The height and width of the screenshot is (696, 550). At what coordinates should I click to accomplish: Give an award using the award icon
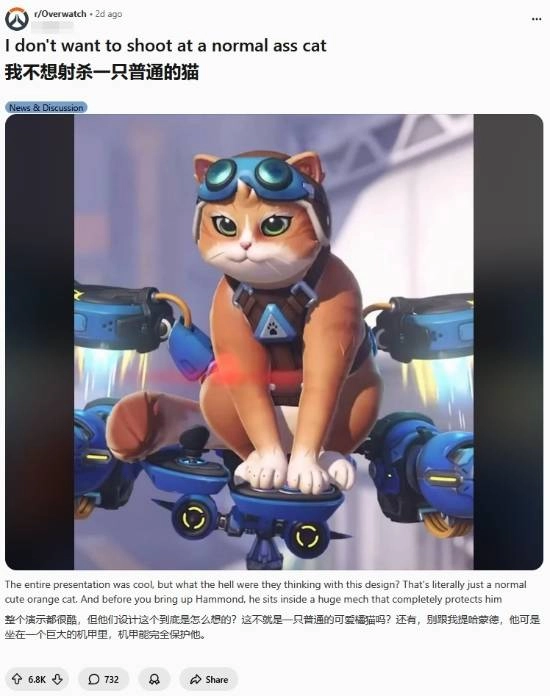point(154,679)
